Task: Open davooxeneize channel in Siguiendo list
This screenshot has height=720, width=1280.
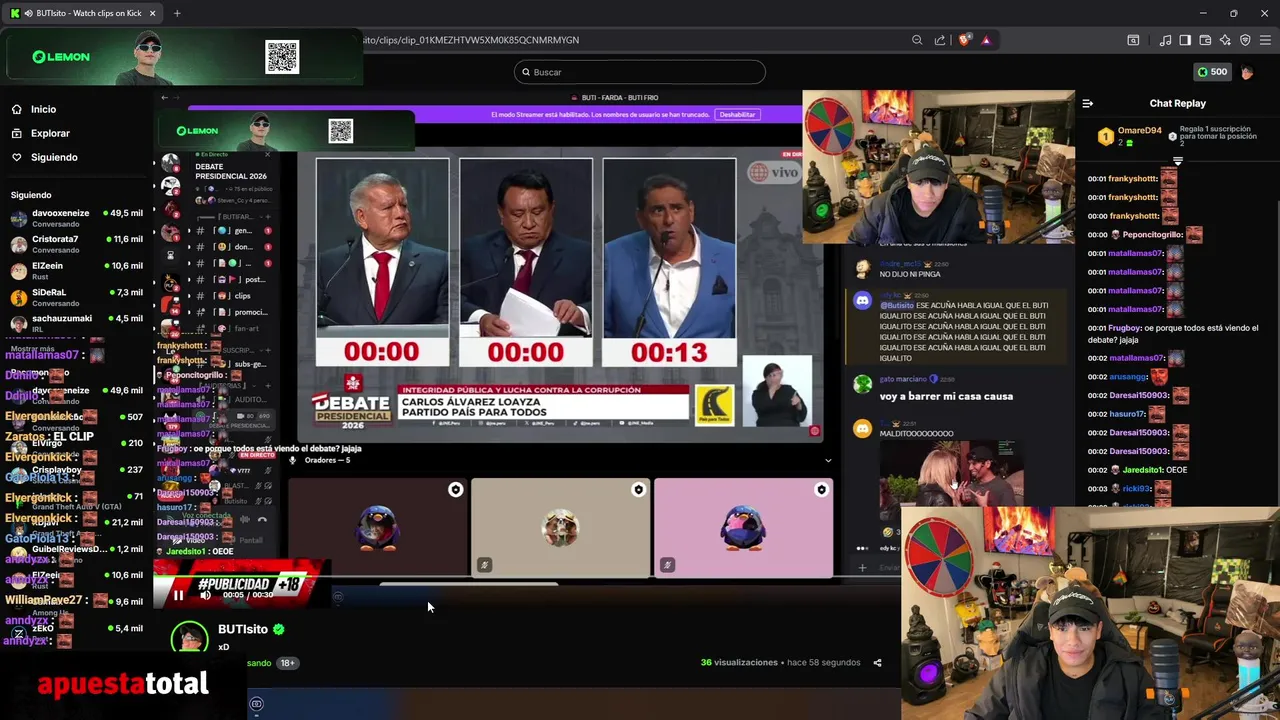Action: tap(78, 217)
